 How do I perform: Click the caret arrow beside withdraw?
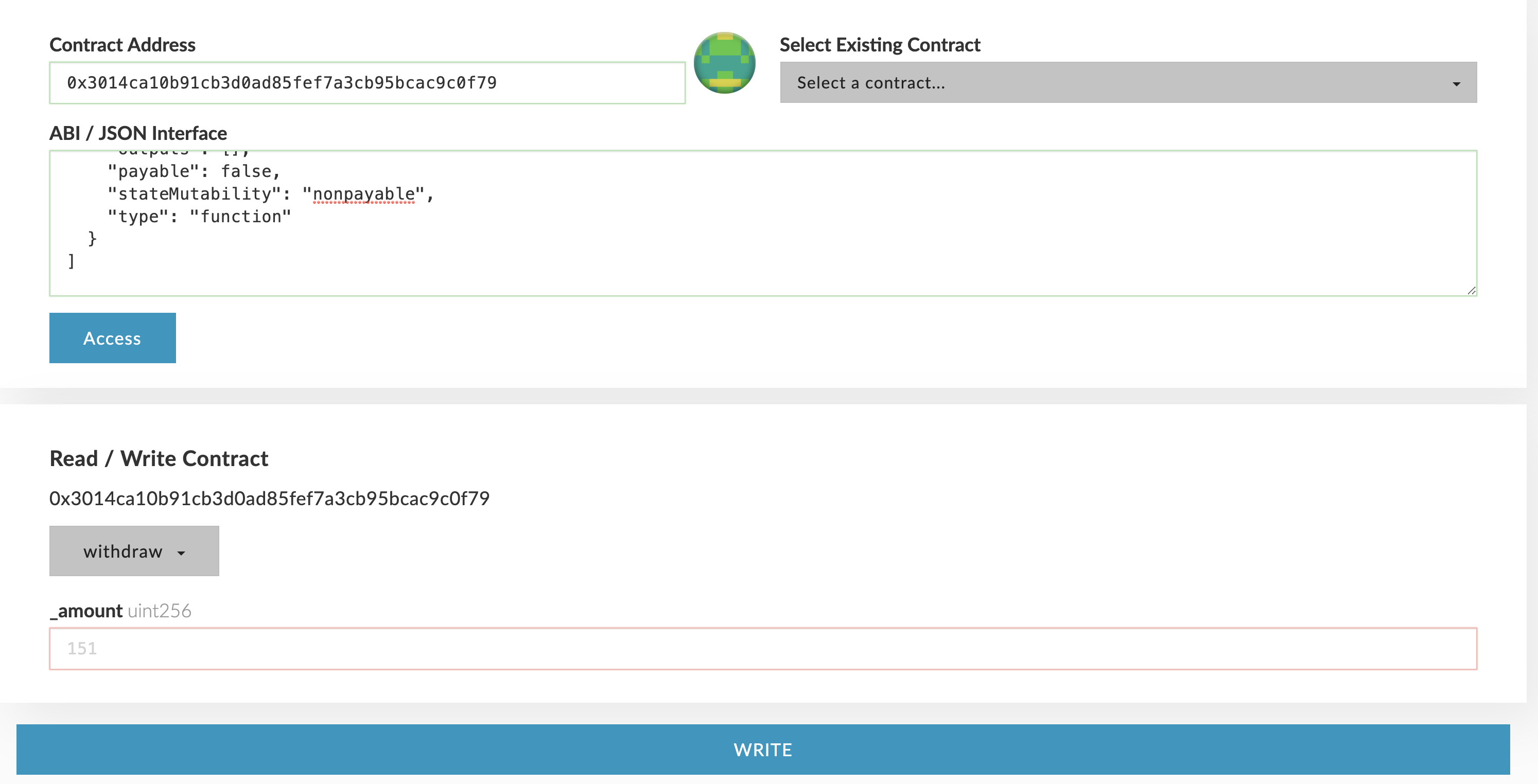(x=181, y=553)
